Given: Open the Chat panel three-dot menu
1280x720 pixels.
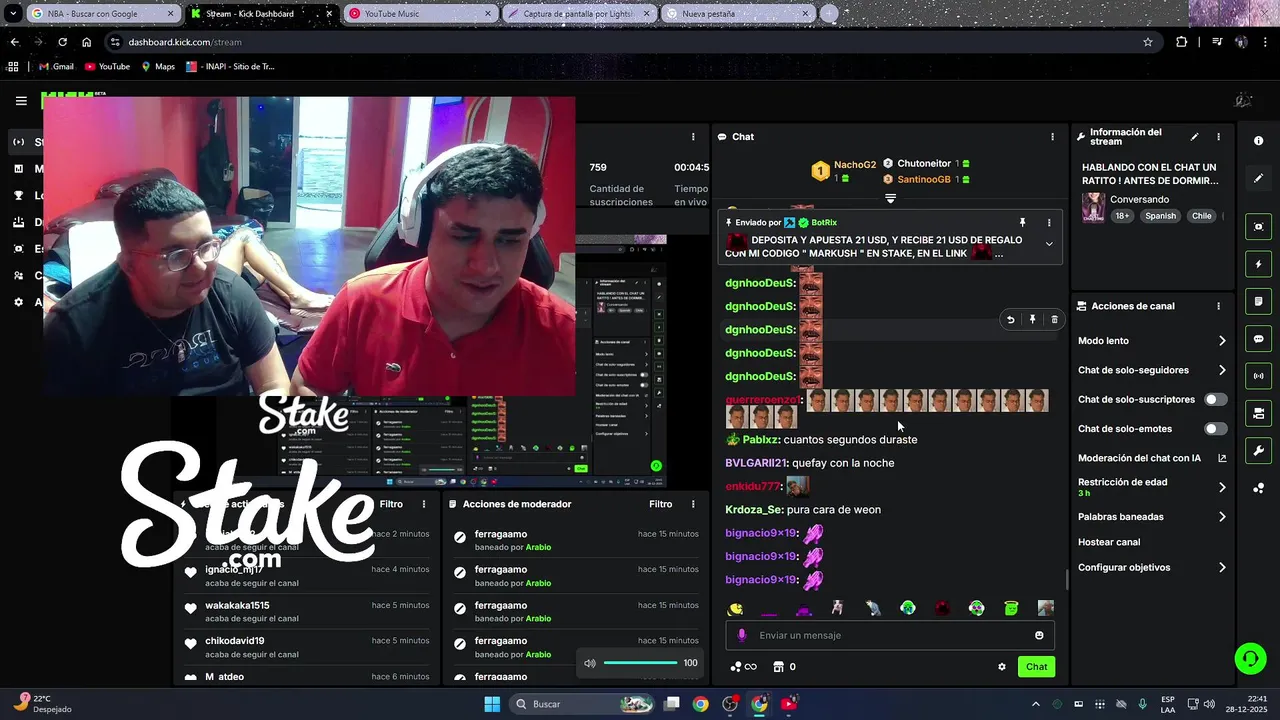Looking at the screenshot, I should point(1052,136).
